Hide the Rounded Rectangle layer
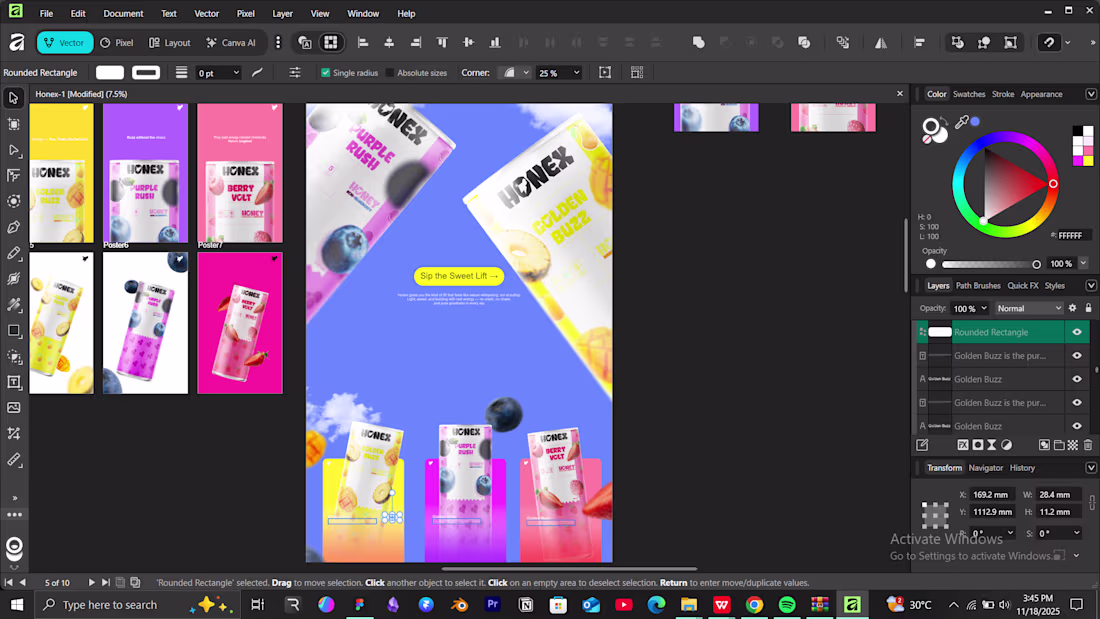Image resolution: width=1100 pixels, height=619 pixels. coord(1077,332)
